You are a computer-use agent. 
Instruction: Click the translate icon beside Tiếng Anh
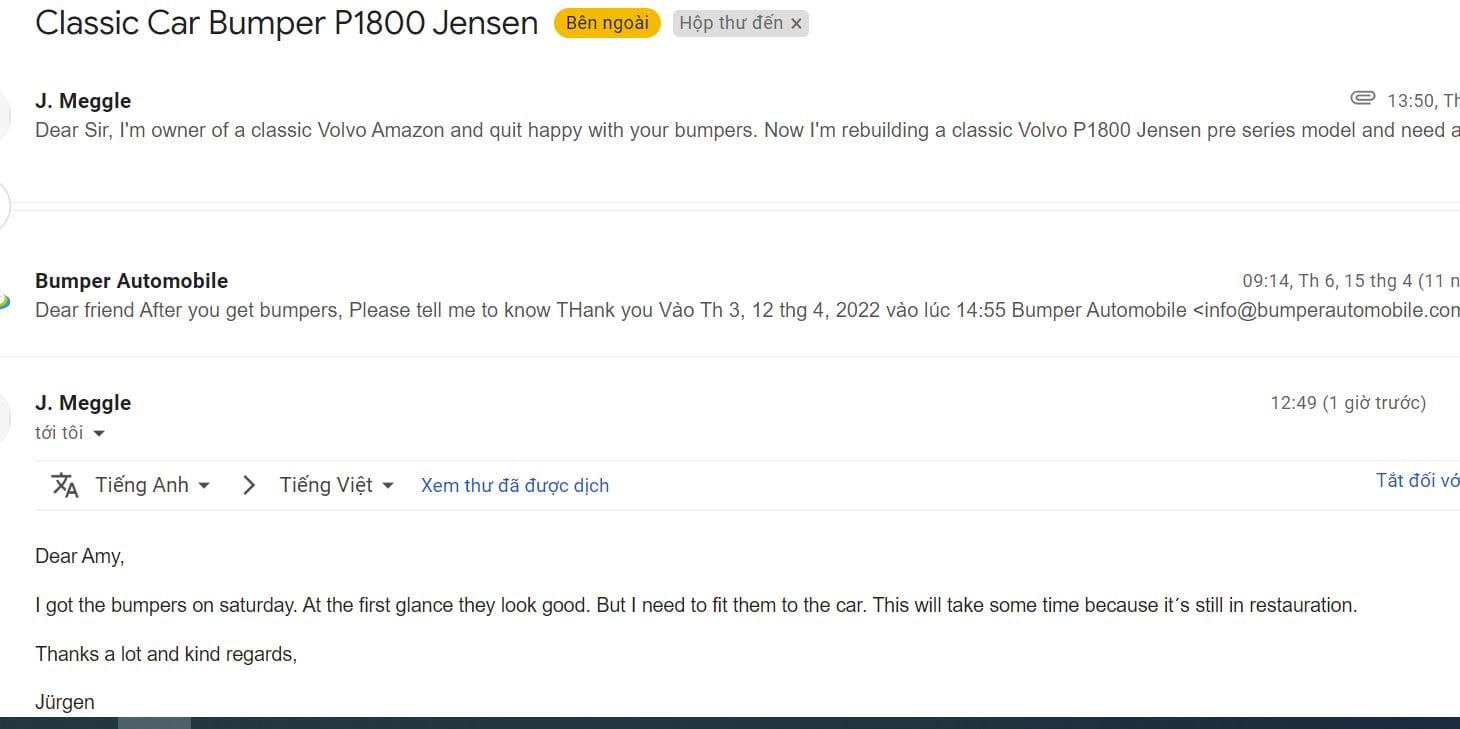pos(65,485)
